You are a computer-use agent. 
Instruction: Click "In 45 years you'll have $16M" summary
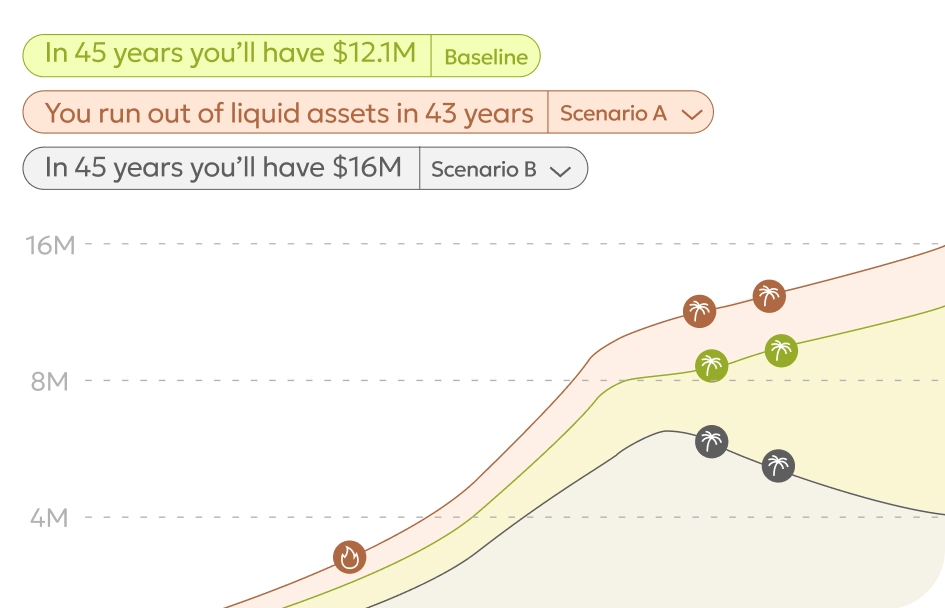tap(222, 168)
